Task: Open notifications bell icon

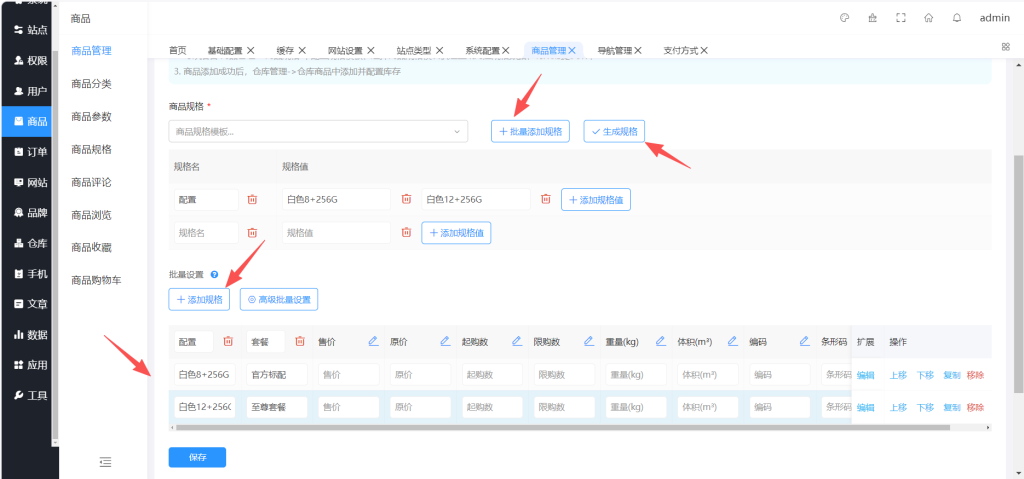Action: [x=957, y=18]
